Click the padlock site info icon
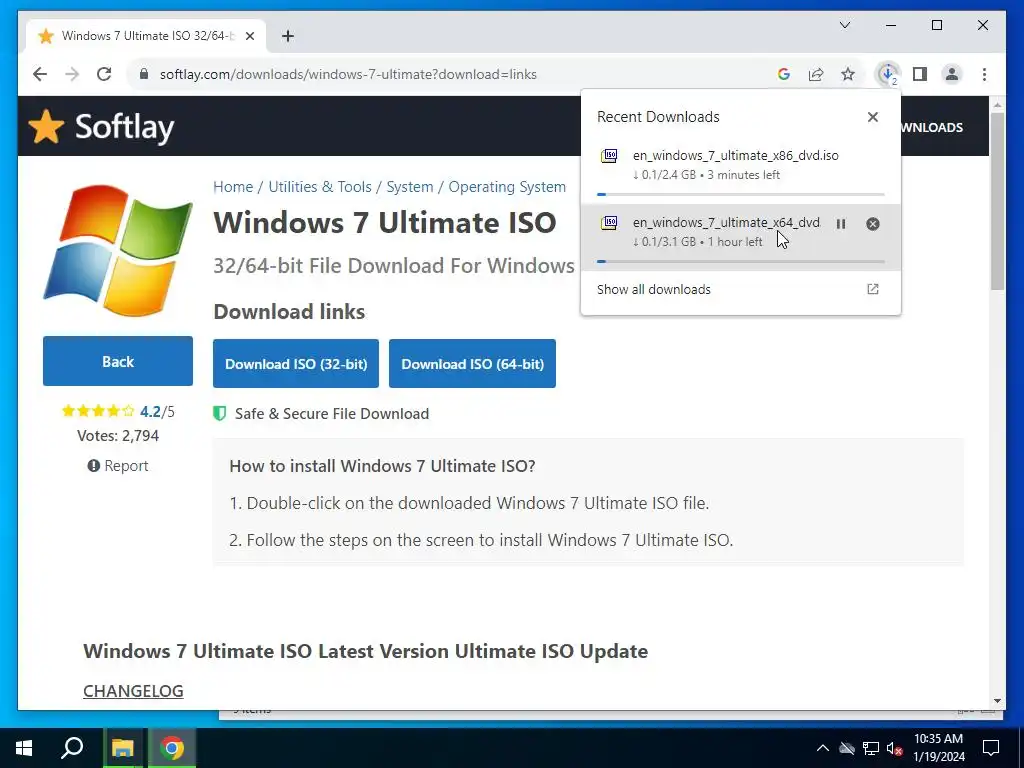1024x768 pixels. click(144, 74)
